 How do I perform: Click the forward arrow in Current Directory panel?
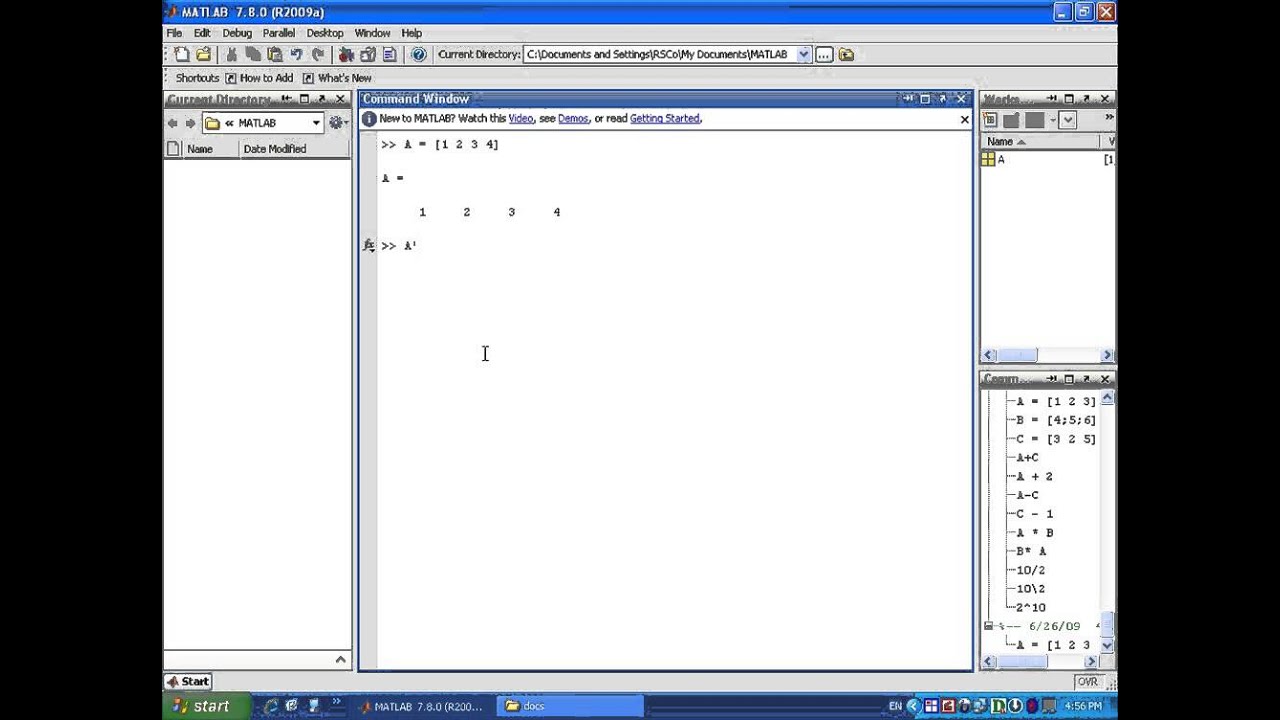190,123
